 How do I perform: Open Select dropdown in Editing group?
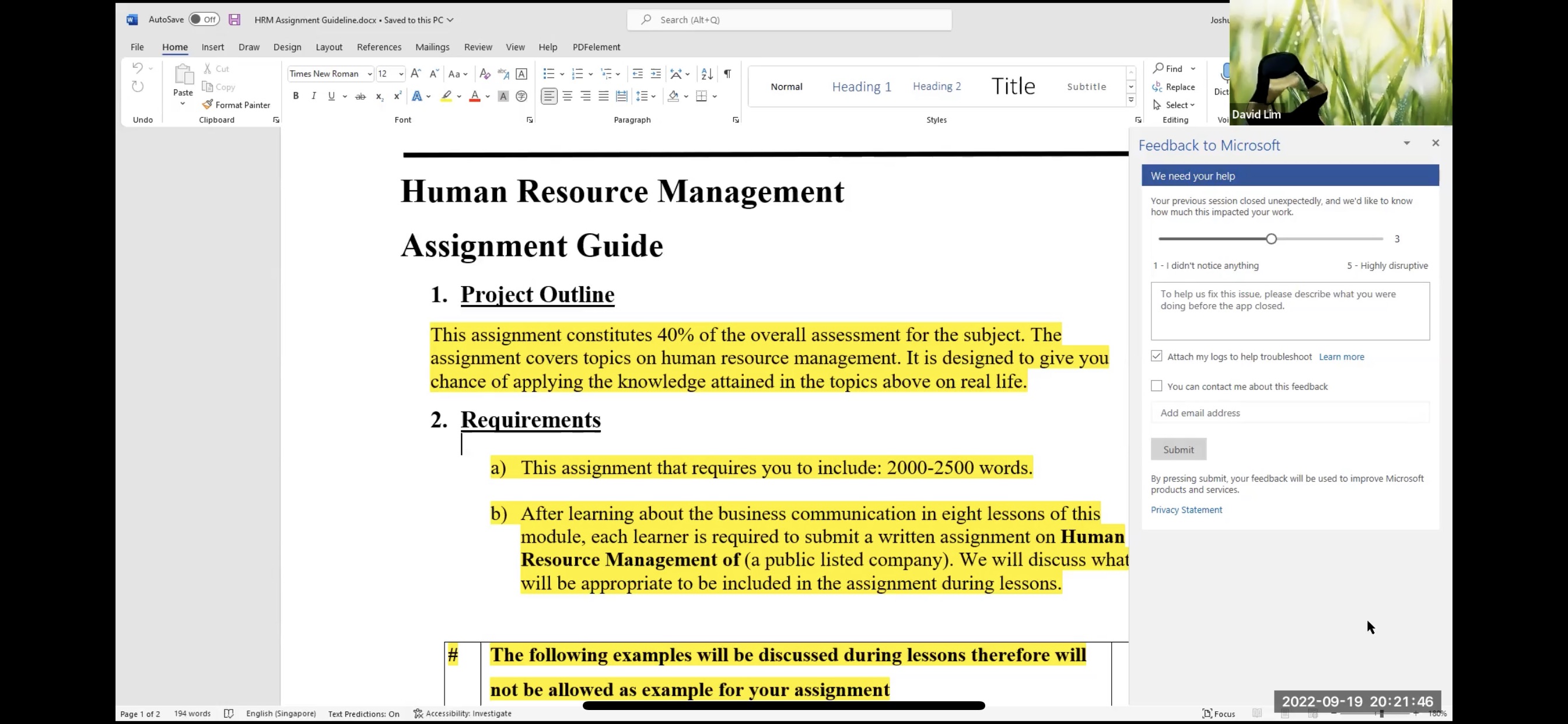pos(1174,105)
